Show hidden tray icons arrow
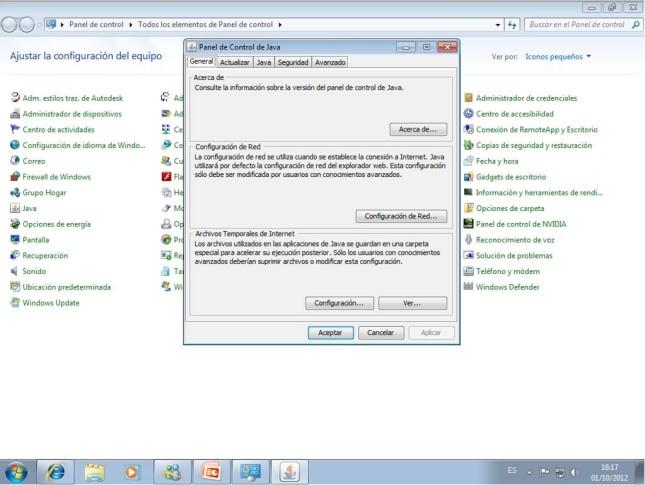Screen dimensions: 645x485 pyautogui.click(x=529, y=473)
